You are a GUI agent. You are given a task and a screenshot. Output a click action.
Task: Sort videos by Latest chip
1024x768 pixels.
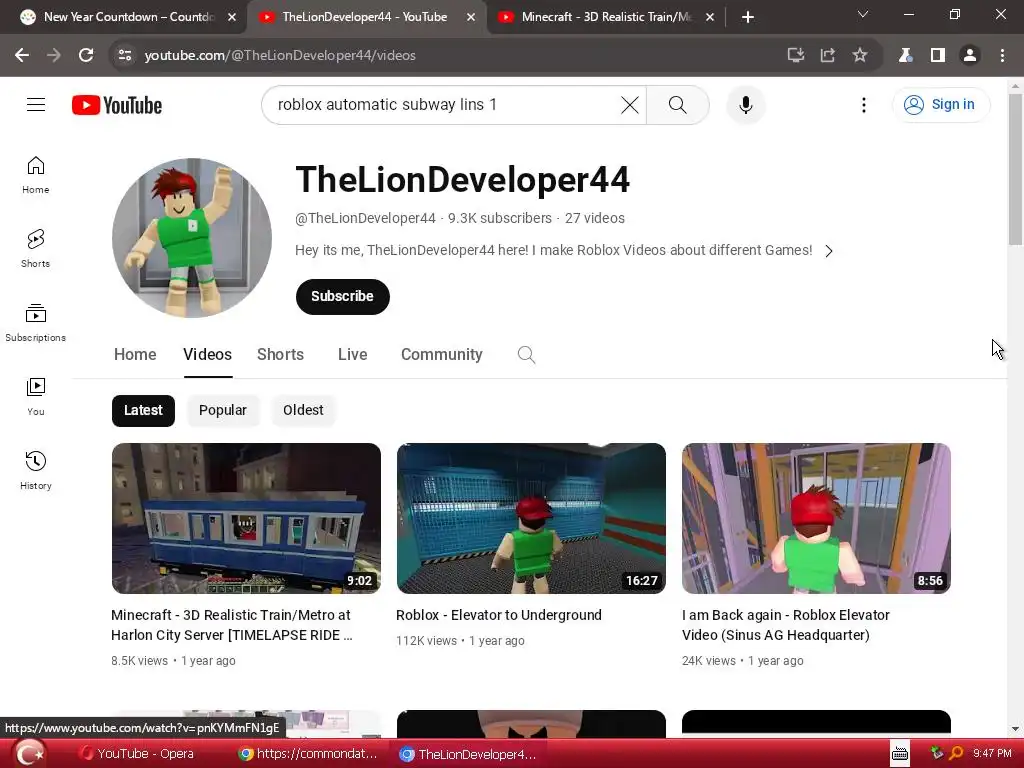click(143, 410)
